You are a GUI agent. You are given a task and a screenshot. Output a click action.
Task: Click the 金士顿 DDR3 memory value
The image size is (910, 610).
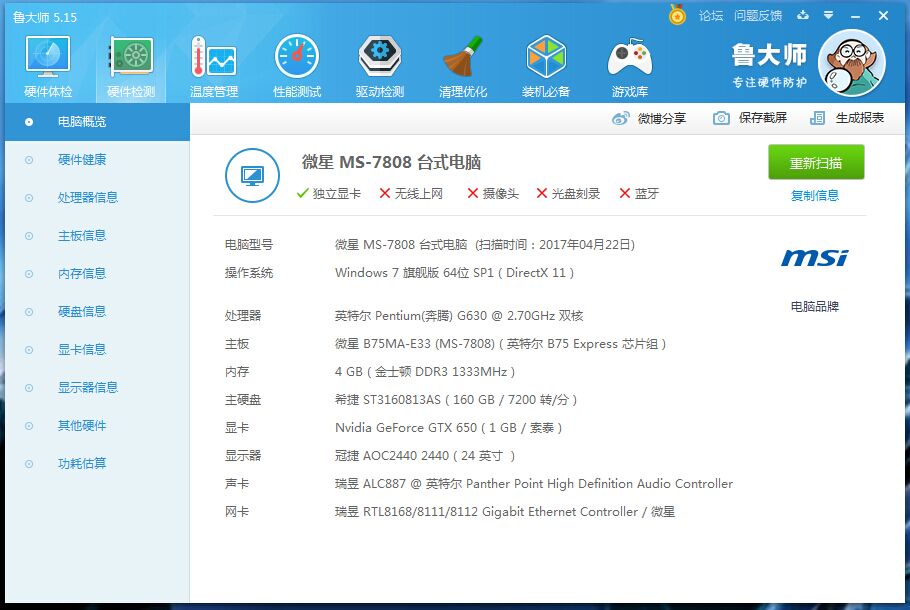pos(425,371)
